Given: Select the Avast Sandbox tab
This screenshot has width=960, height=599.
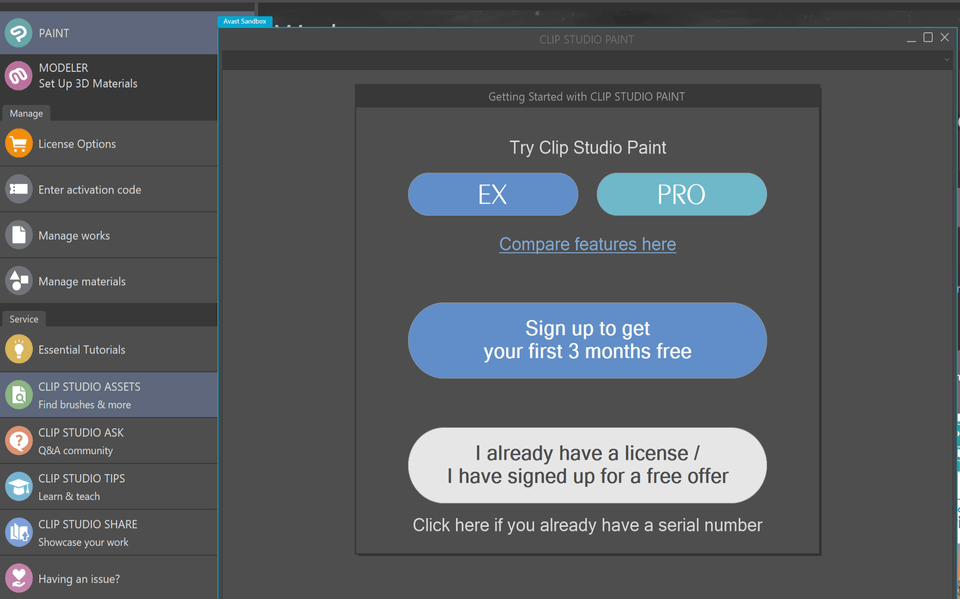Looking at the screenshot, I should coord(244,20).
